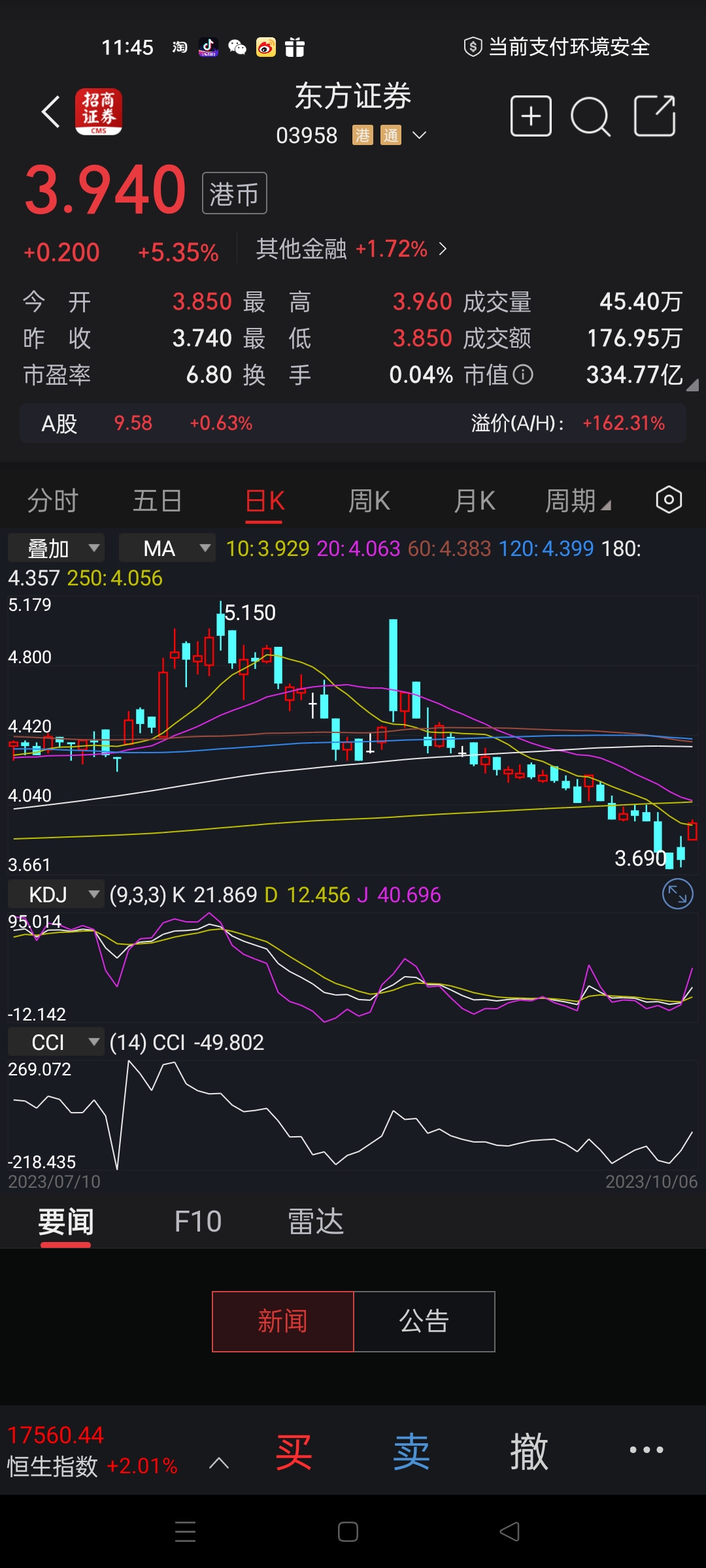
Task: Open the 雷达 radar tab
Action: pos(316,1221)
